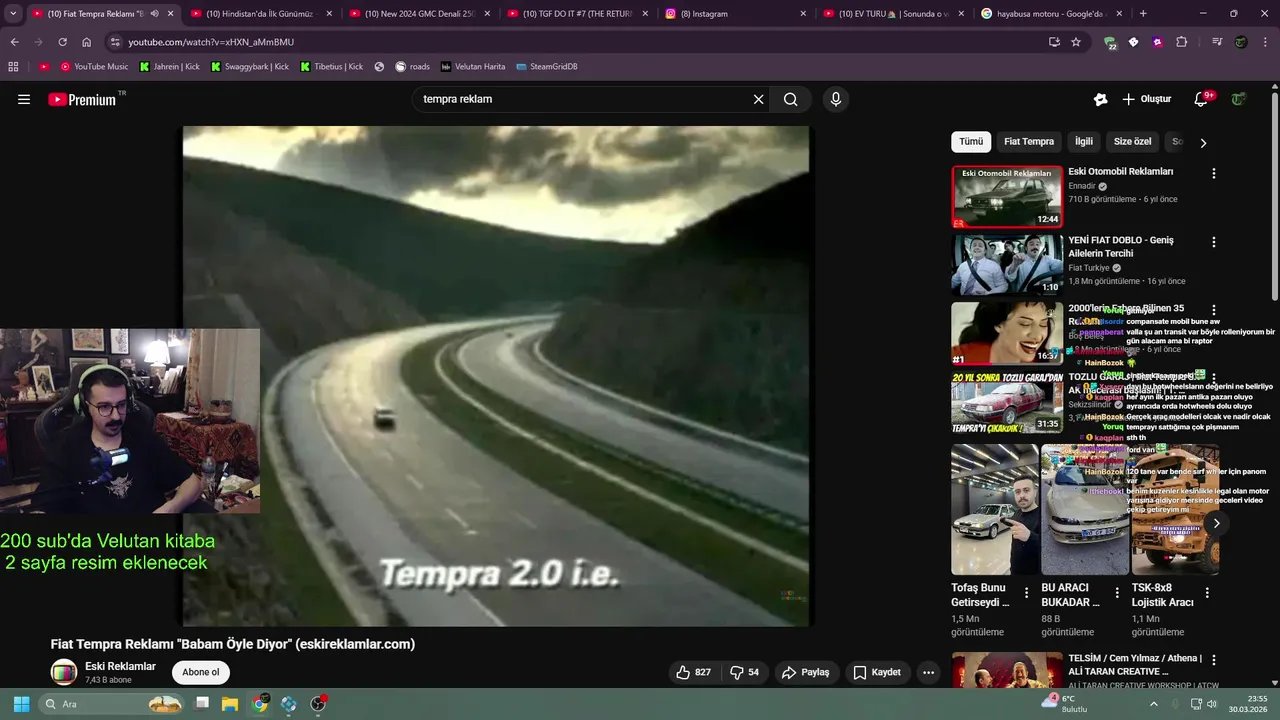The height and width of the screenshot is (720, 1280).
Task: Open Eski Otomobil Reklamları video thumbnail
Action: point(1007,197)
